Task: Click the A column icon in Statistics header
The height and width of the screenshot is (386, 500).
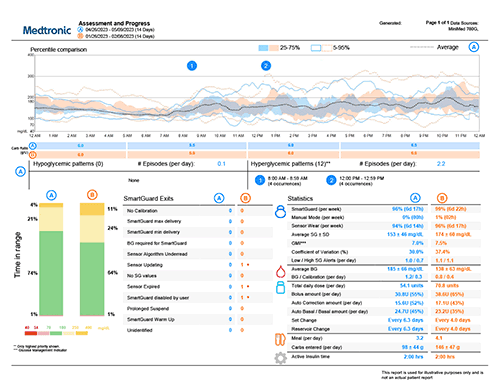Action: (415, 198)
